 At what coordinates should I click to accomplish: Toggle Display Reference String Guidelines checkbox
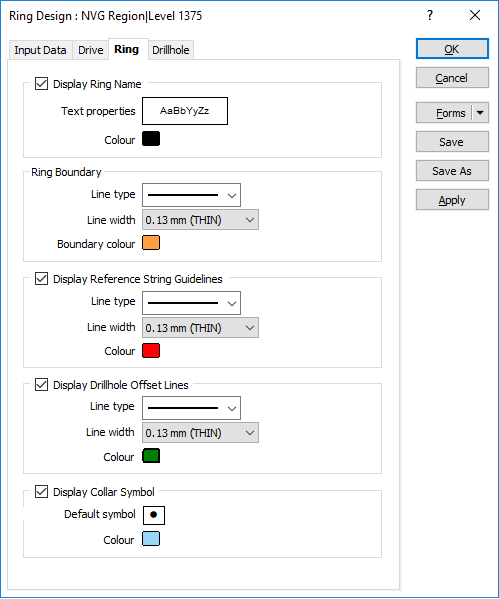pyautogui.click(x=41, y=279)
